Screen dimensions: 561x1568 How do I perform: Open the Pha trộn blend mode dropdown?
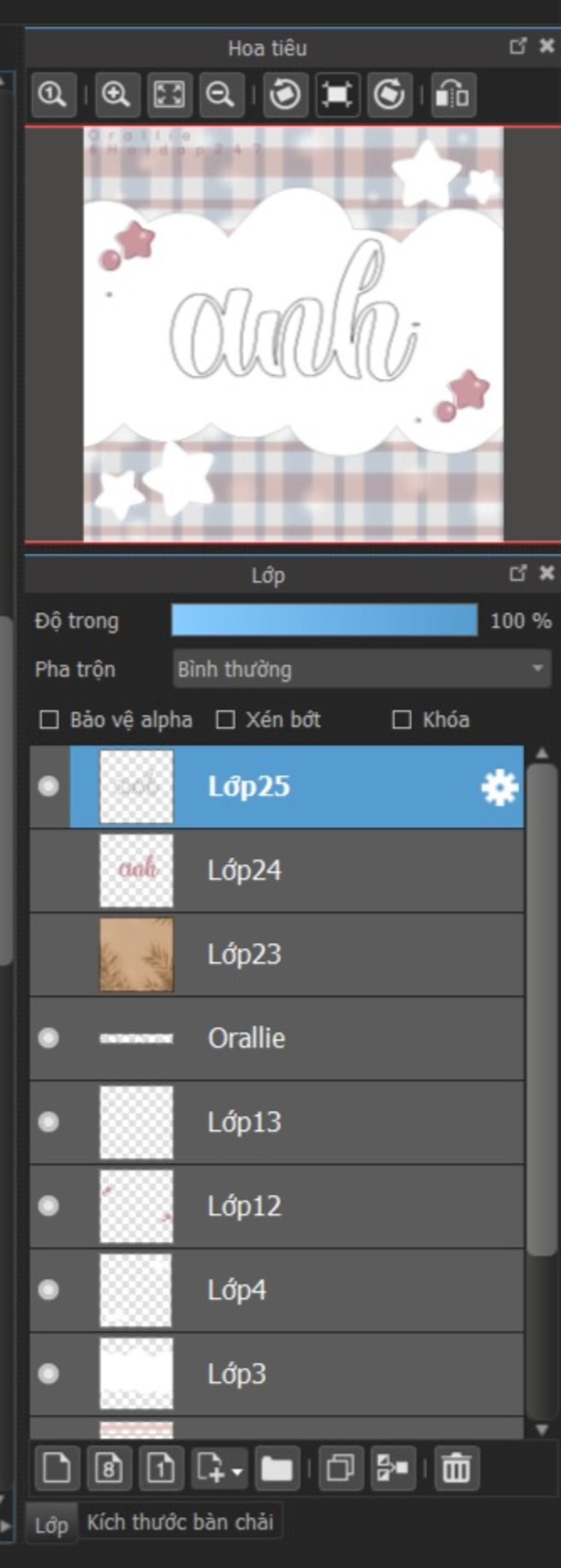(362, 669)
